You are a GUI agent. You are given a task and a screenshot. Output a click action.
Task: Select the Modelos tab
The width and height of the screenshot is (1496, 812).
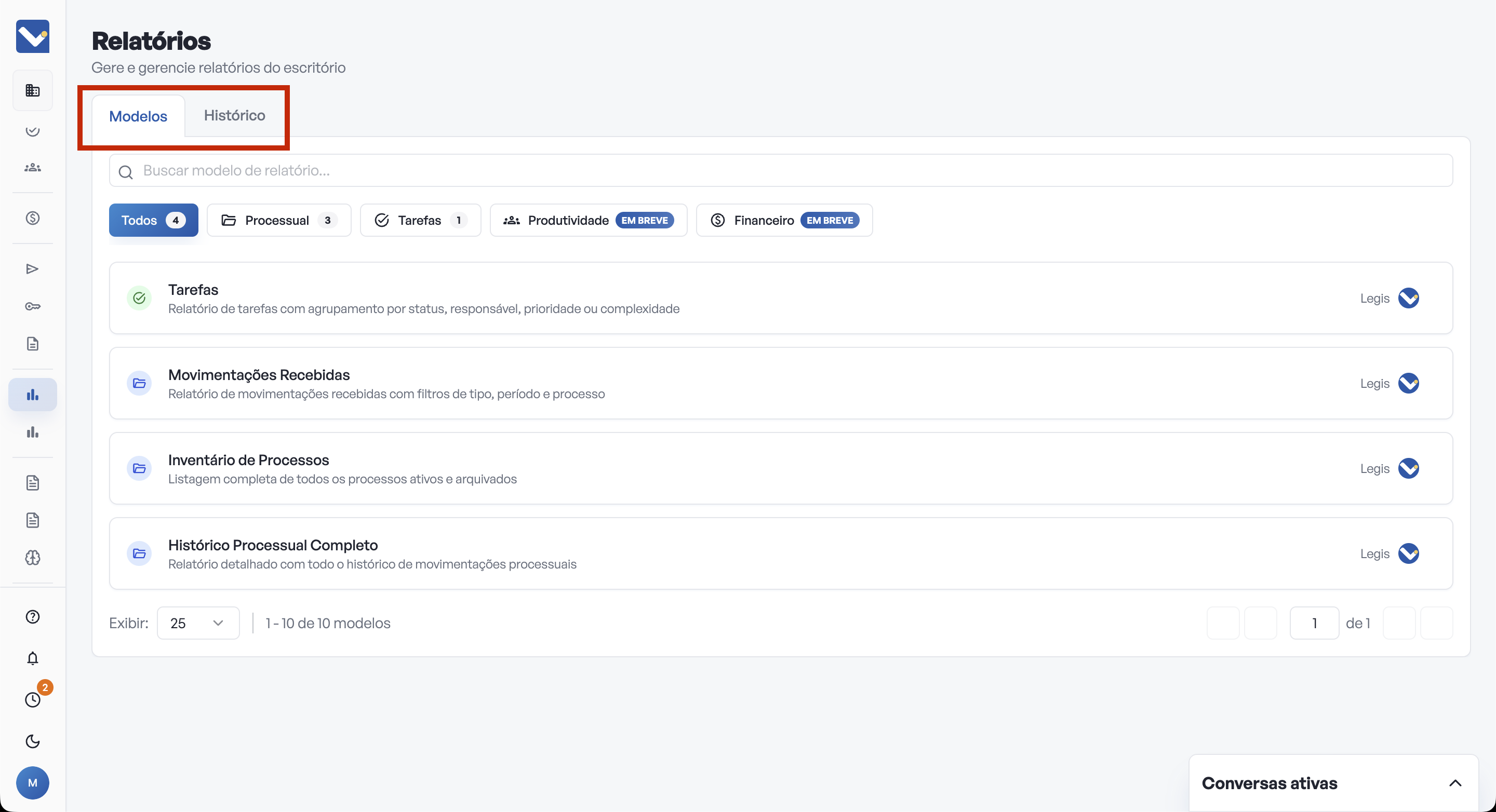pos(138,117)
